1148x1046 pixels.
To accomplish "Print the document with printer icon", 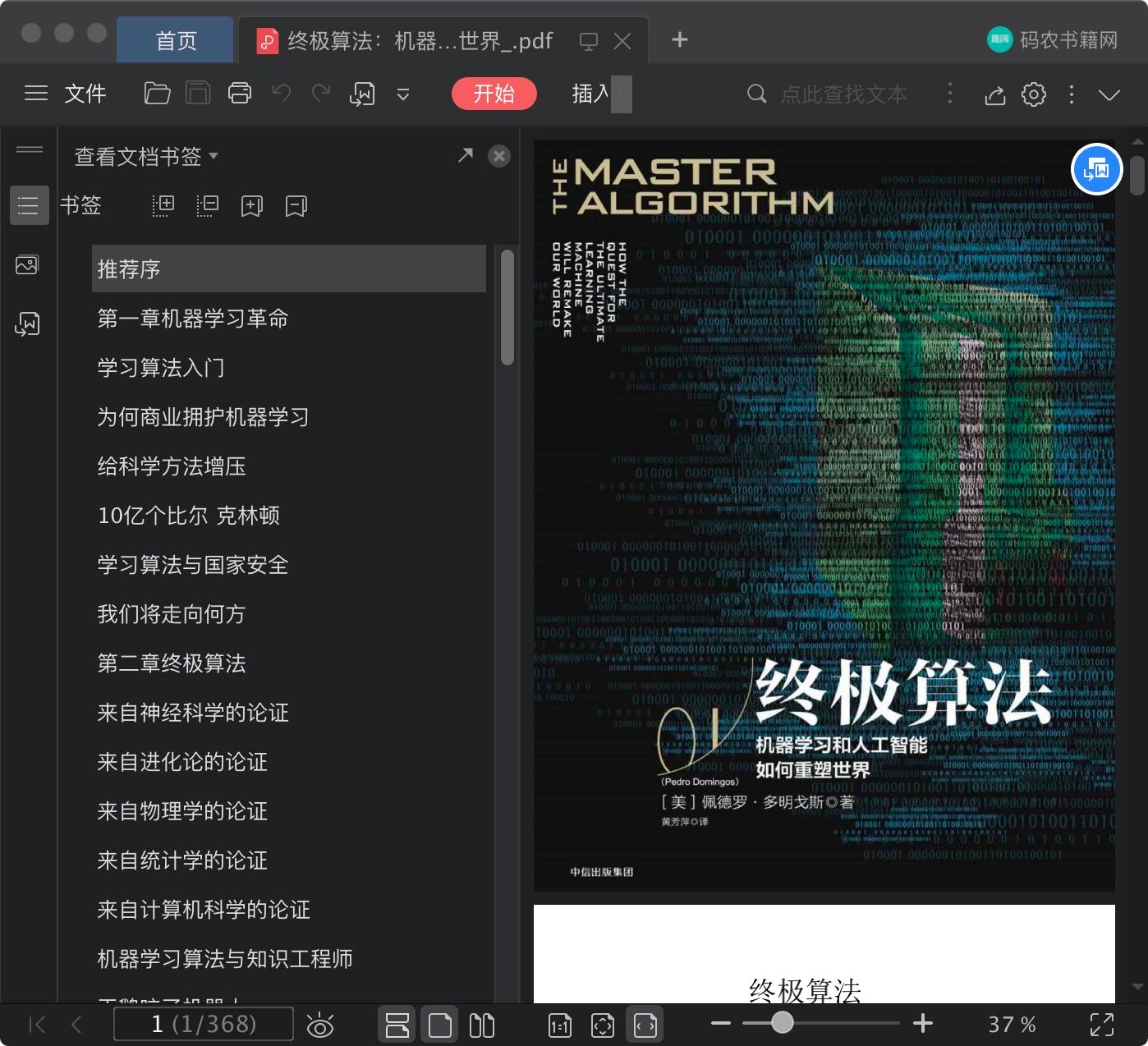I will click(x=240, y=94).
